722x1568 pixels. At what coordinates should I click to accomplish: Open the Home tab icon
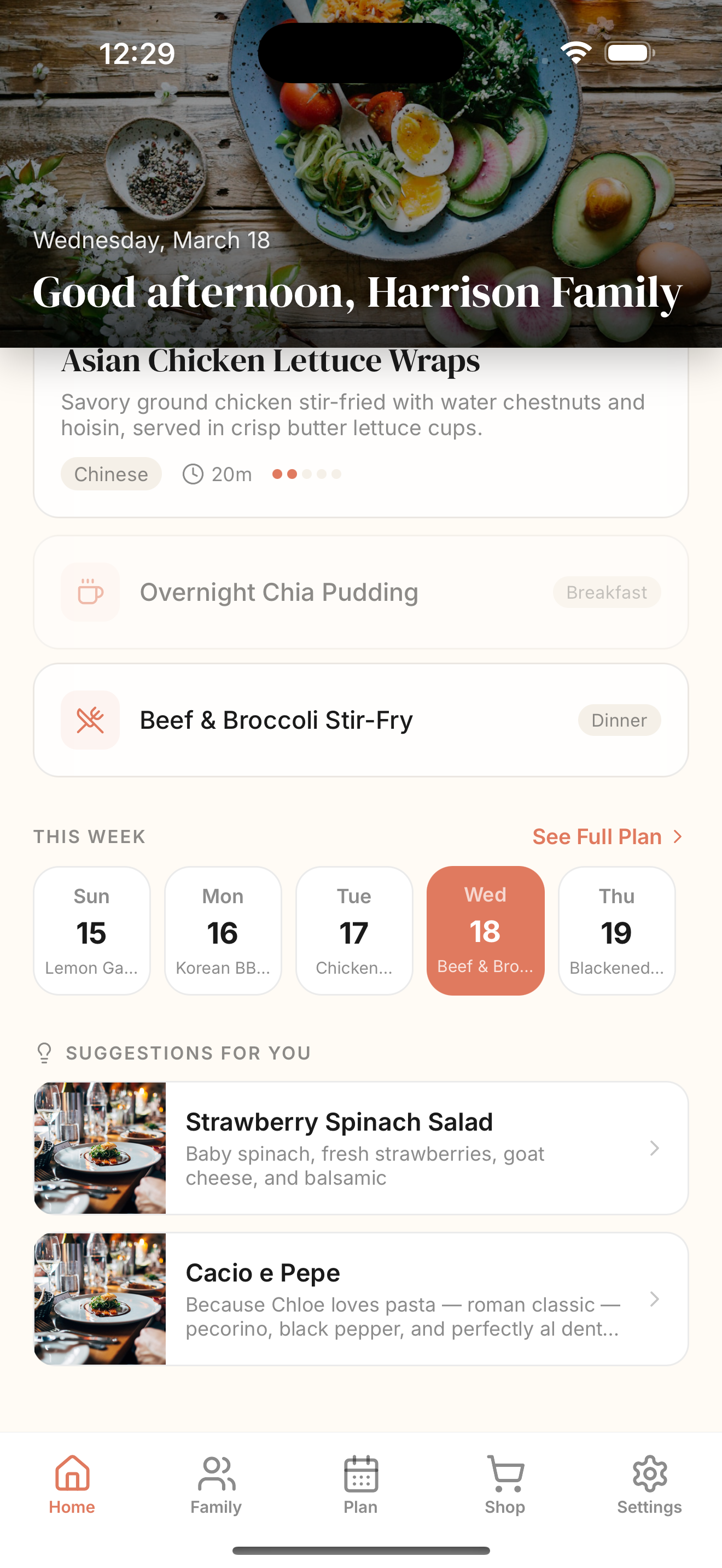tap(72, 1473)
